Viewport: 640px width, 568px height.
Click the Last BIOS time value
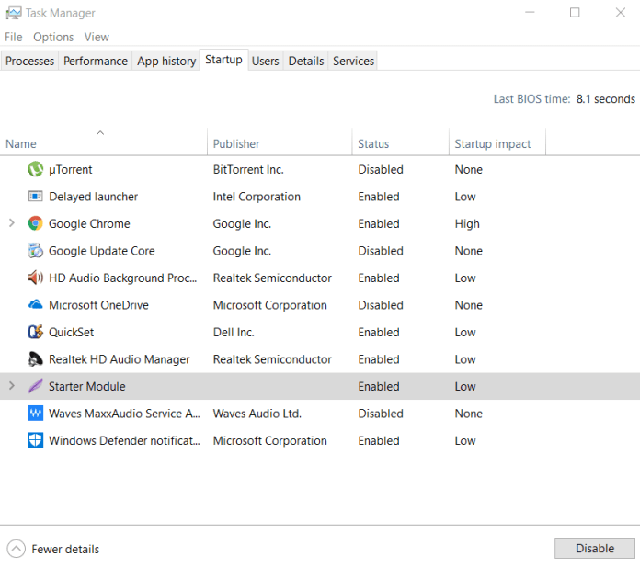tap(605, 99)
